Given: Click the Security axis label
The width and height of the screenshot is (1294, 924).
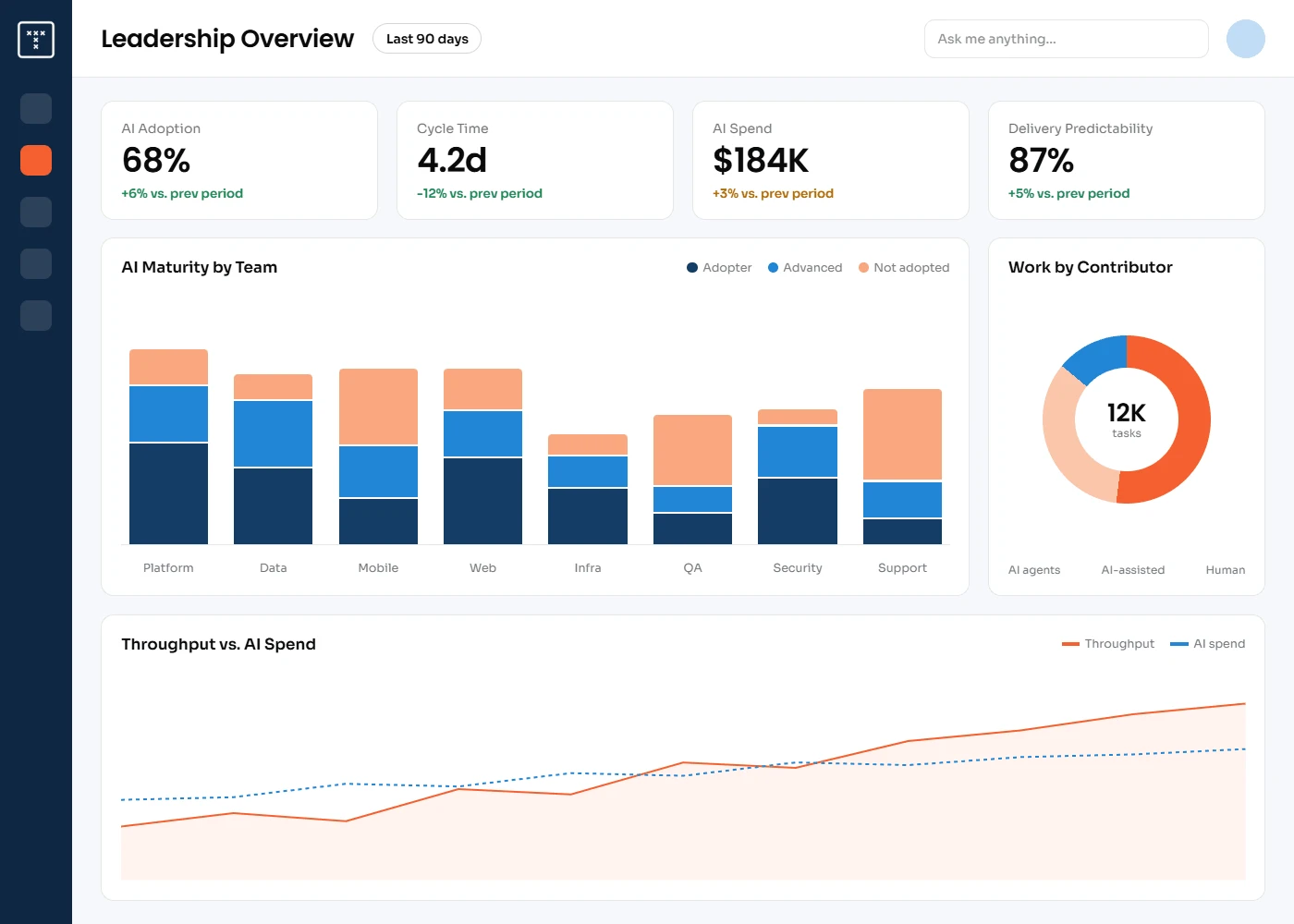Looking at the screenshot, I should tap(798, 568).
